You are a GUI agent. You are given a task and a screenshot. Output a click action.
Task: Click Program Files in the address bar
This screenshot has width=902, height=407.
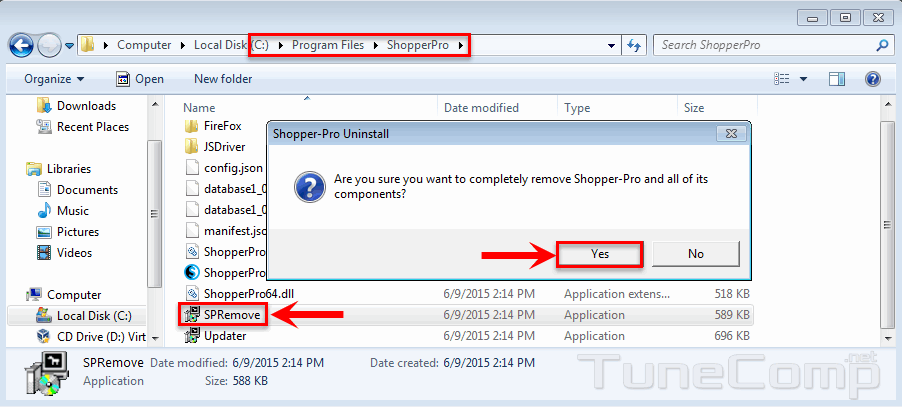328,45
